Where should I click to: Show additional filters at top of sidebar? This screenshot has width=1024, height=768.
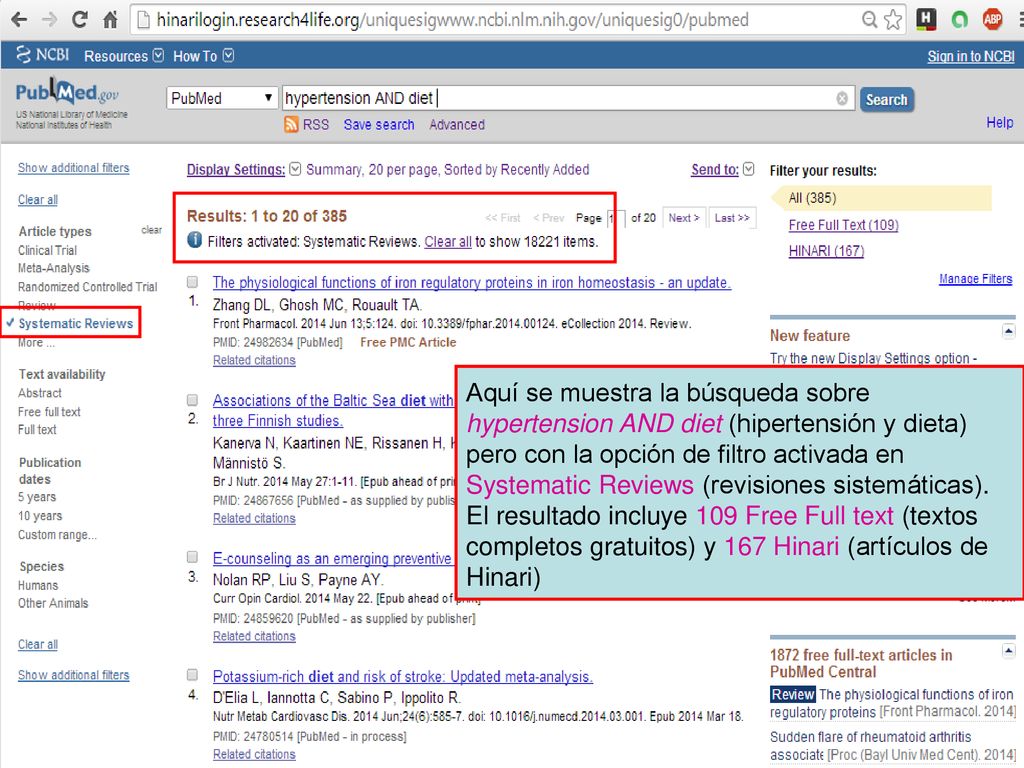[73, 168]
